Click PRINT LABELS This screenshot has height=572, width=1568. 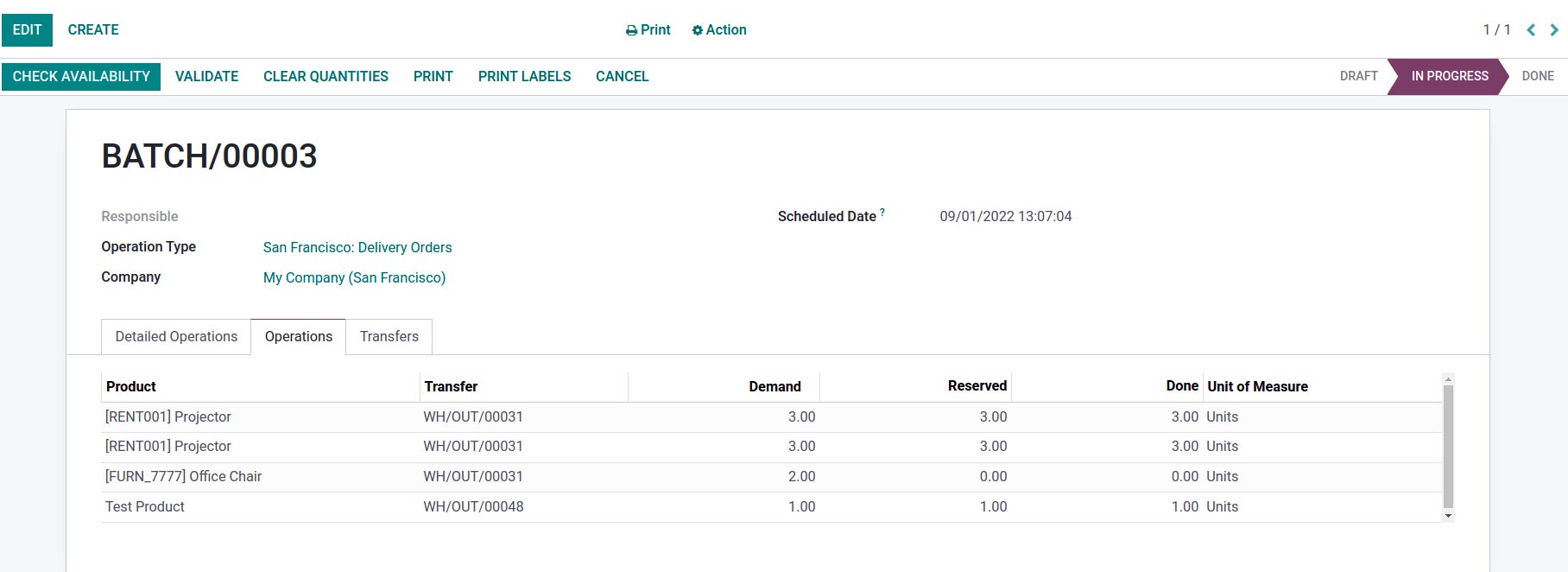(x=525, y=77)
